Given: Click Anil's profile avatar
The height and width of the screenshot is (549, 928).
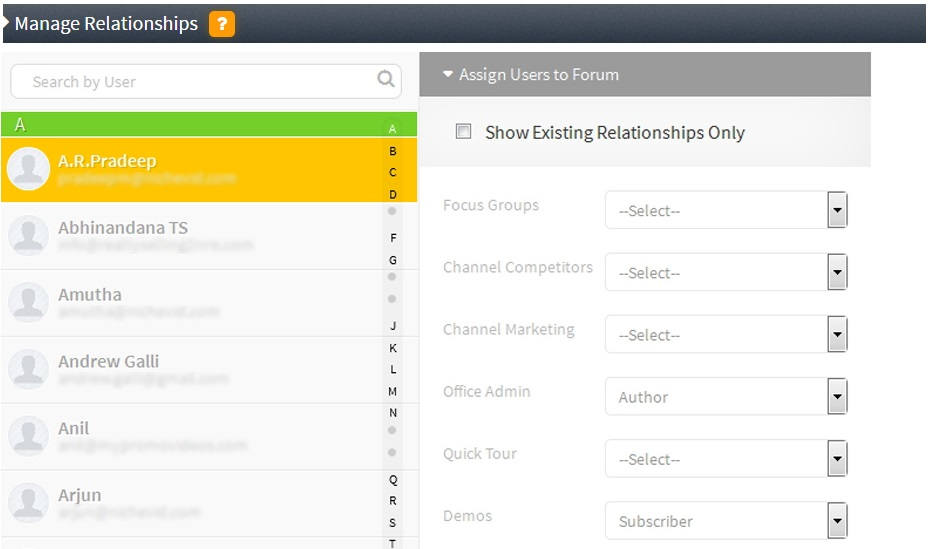Looking at the screenshot, I should tap(28, 436).
